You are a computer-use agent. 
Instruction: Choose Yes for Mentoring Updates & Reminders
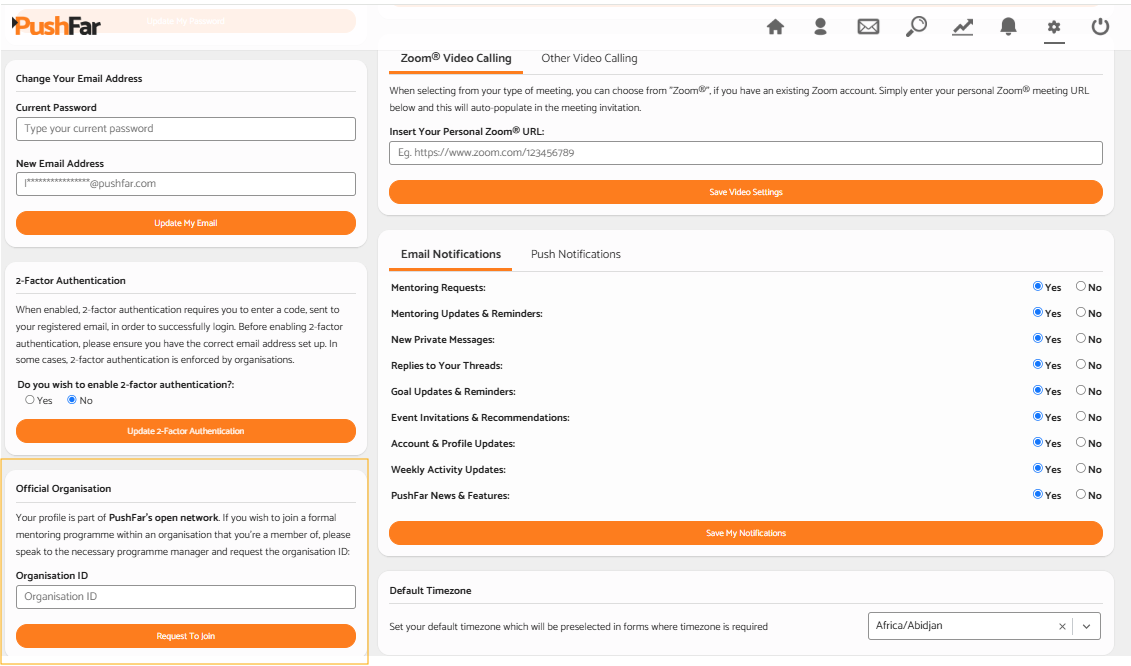(1037, 312)
